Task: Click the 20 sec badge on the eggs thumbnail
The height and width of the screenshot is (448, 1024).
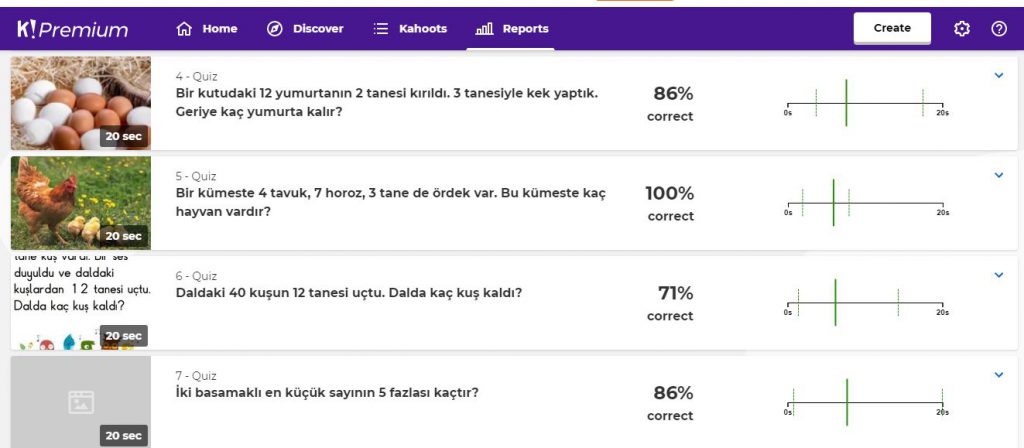Action: (123, 136)
